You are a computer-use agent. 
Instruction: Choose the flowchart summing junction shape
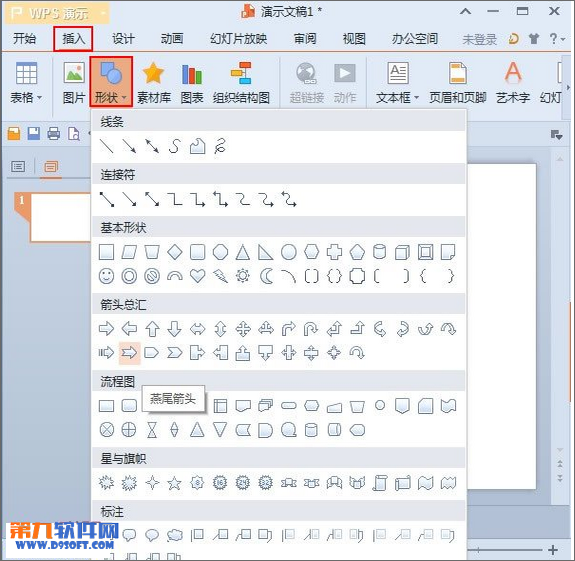coord(106,430)
